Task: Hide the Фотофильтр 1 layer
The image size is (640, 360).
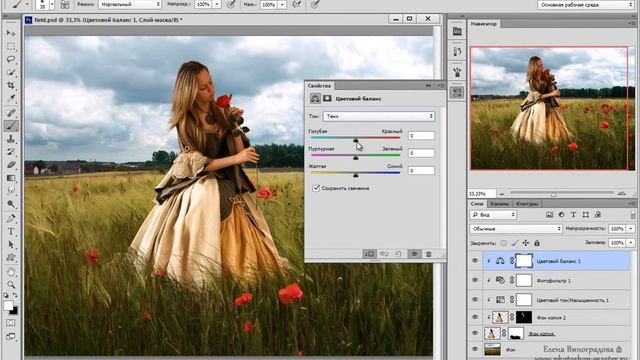Action: point(475,280)
